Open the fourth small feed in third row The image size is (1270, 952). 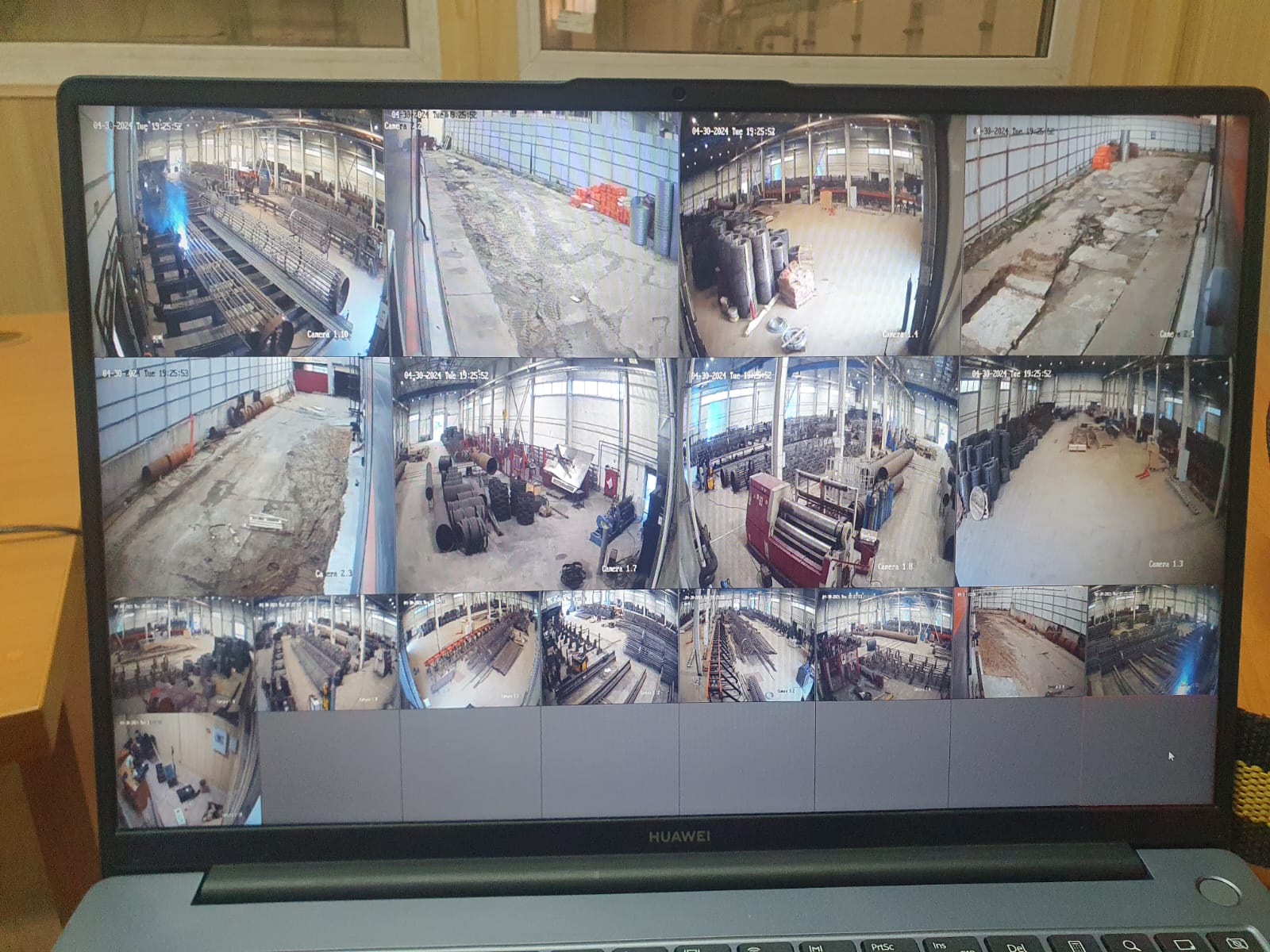pos(610,647)
